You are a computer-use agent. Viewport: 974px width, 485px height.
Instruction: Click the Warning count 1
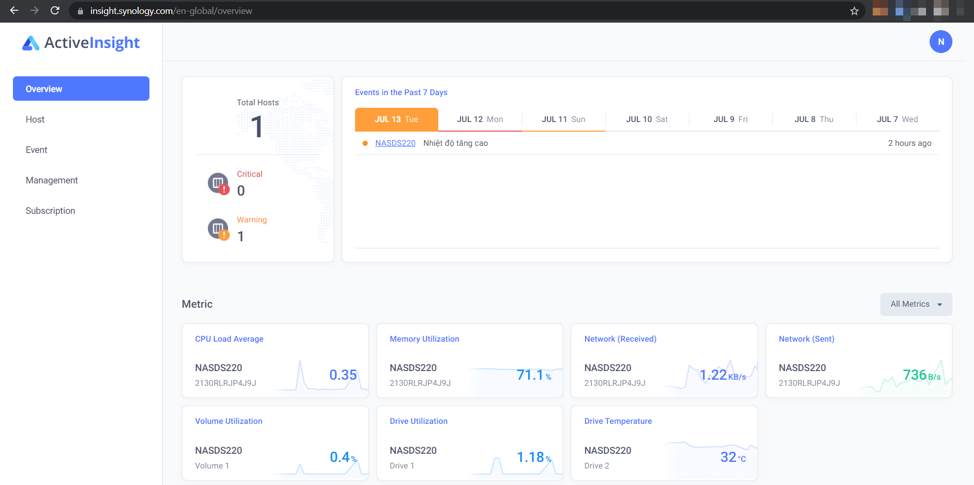pos(241,237)
